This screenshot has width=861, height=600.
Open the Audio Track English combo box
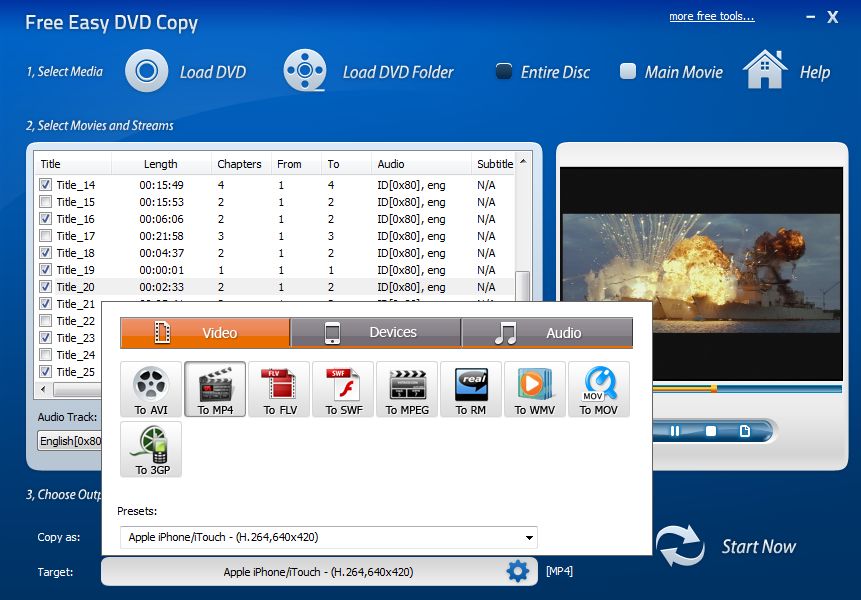tap(70, 441)
